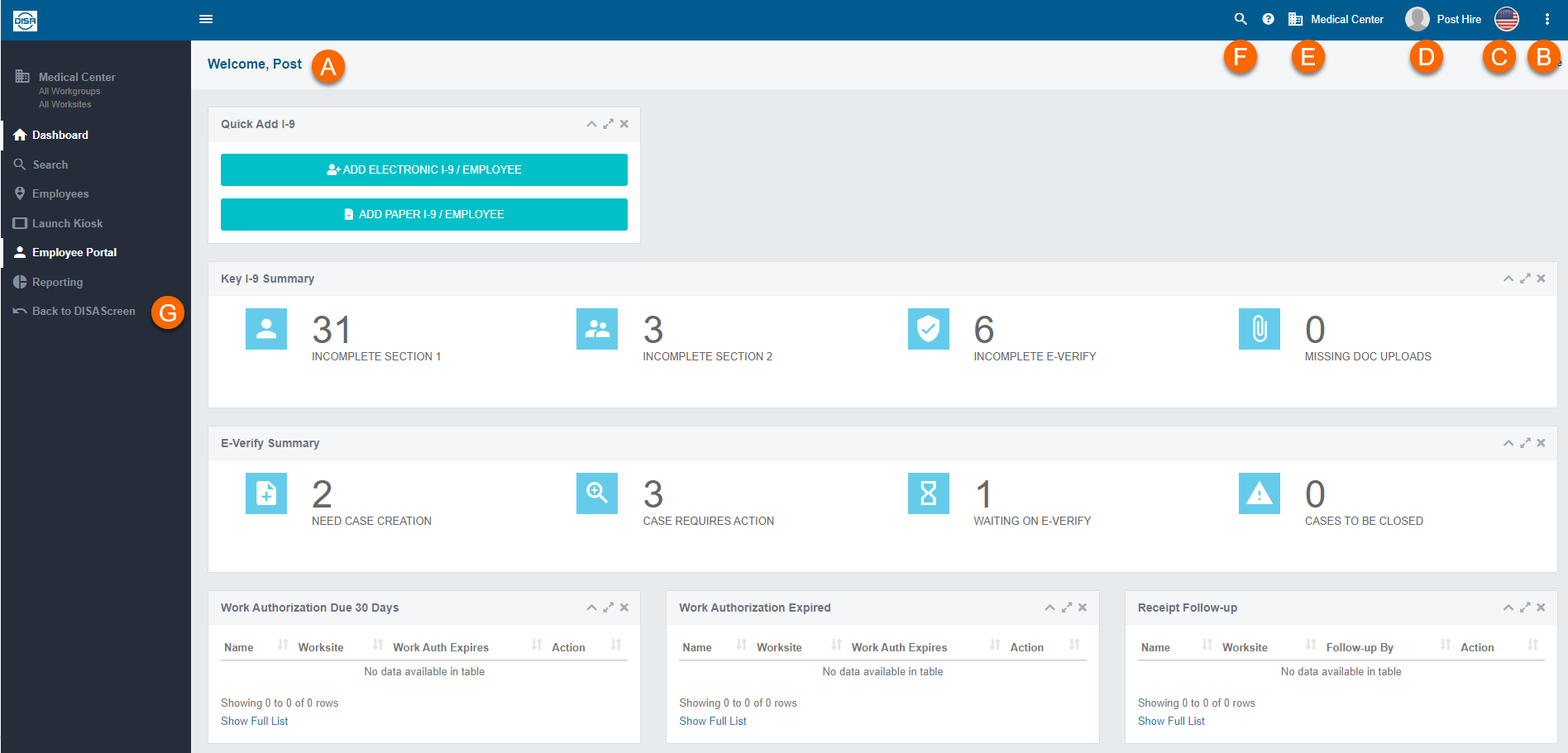1568x753 pixels.
Task: Collapse the Work Authorization Expired panel
Action: coord(1049,608)
